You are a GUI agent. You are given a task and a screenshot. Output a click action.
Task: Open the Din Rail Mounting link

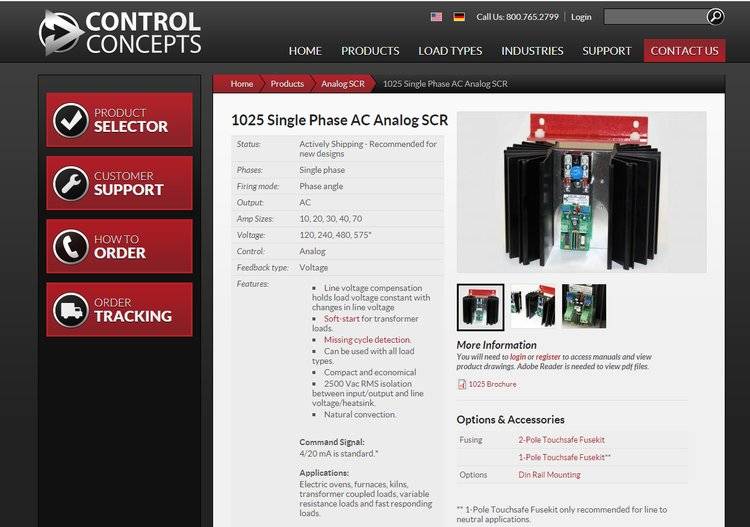pos(550,475)
